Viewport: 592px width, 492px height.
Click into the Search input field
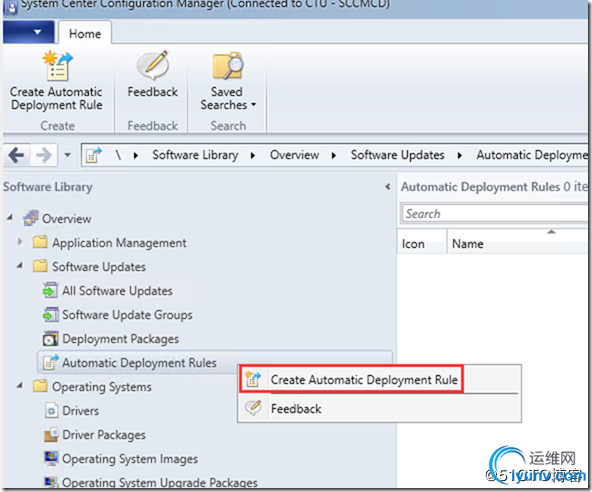click(x=494, y=213)
